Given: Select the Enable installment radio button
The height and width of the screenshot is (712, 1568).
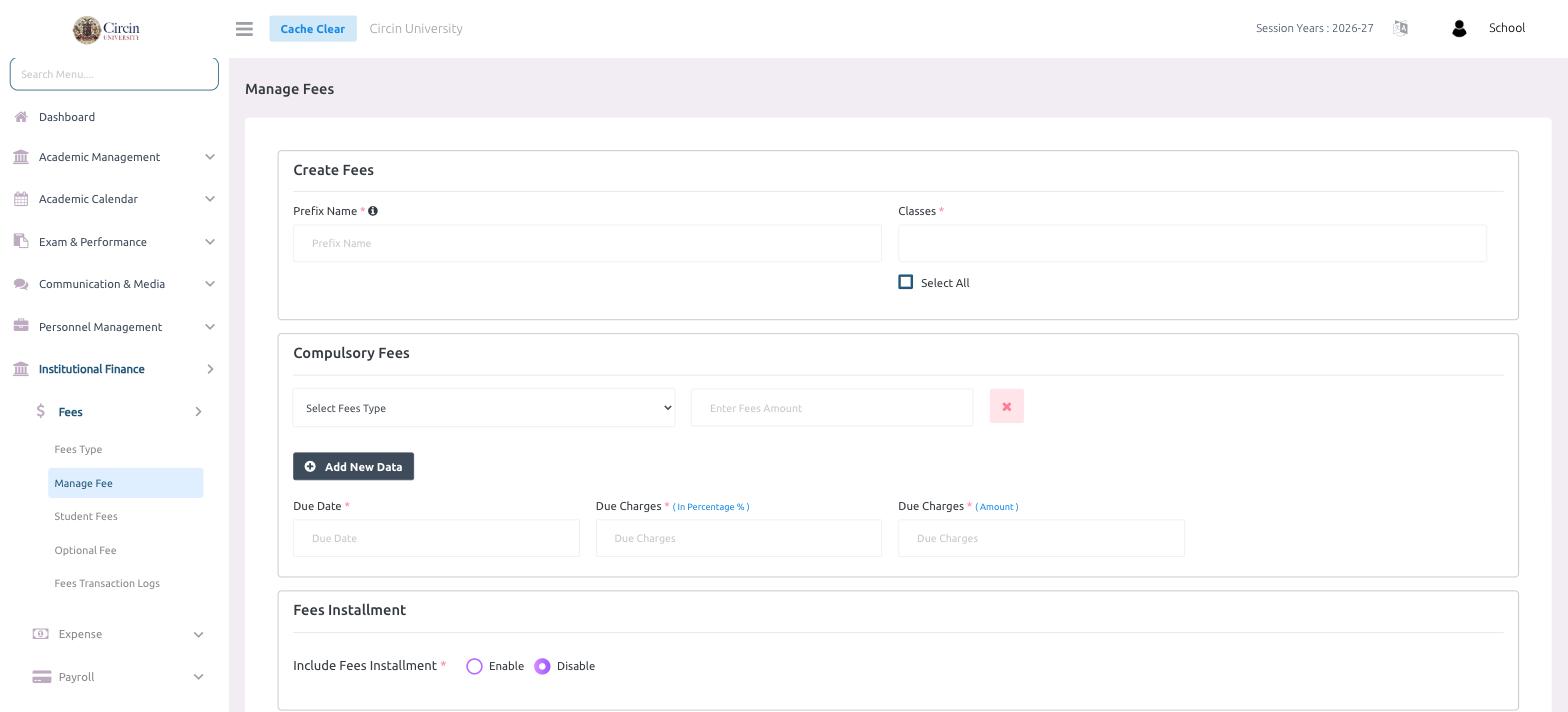Looking at the screenshot, I should pos(474,666).
